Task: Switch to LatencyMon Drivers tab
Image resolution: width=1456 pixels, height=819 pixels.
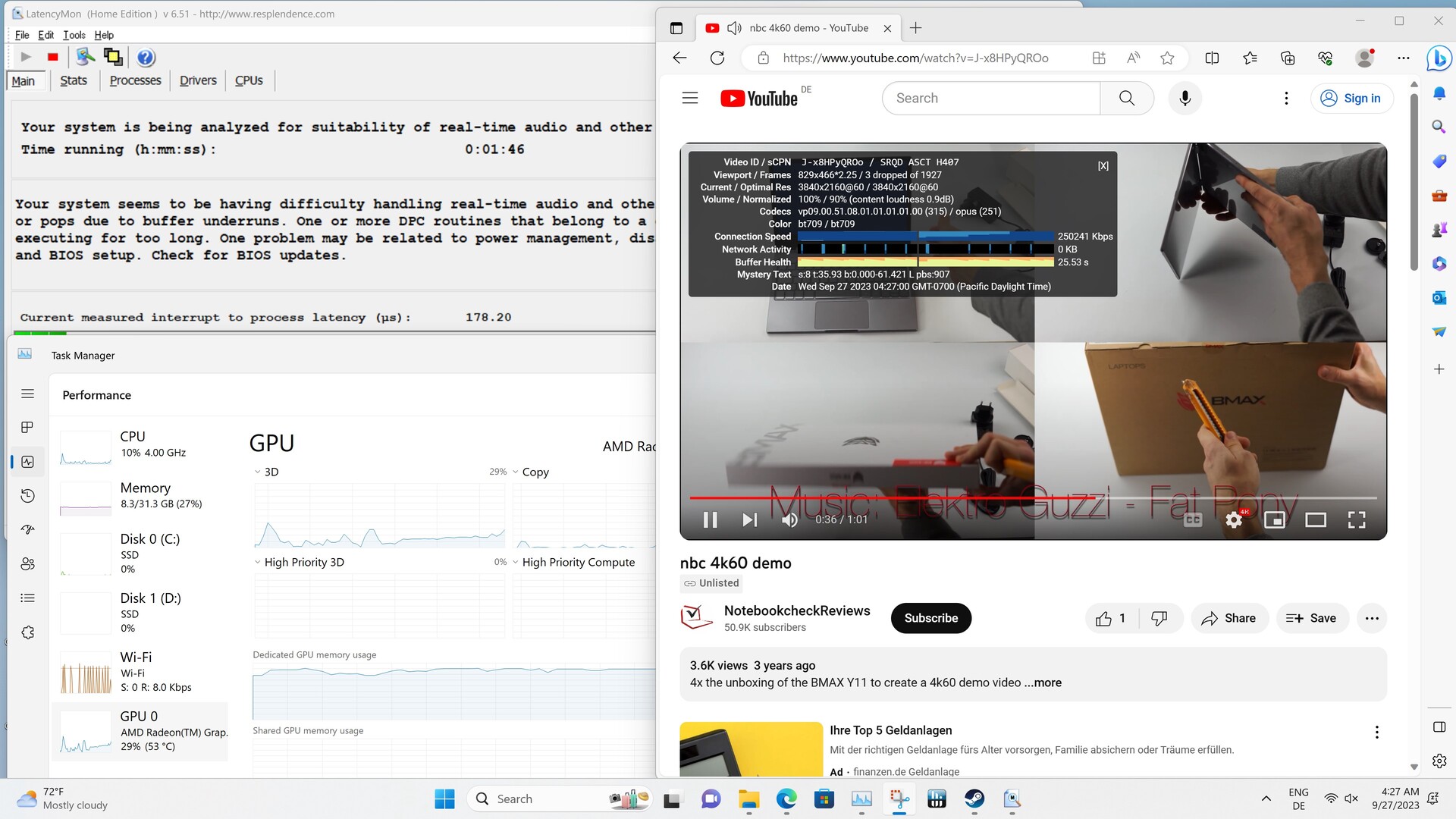Action: [x=198, y=80]
